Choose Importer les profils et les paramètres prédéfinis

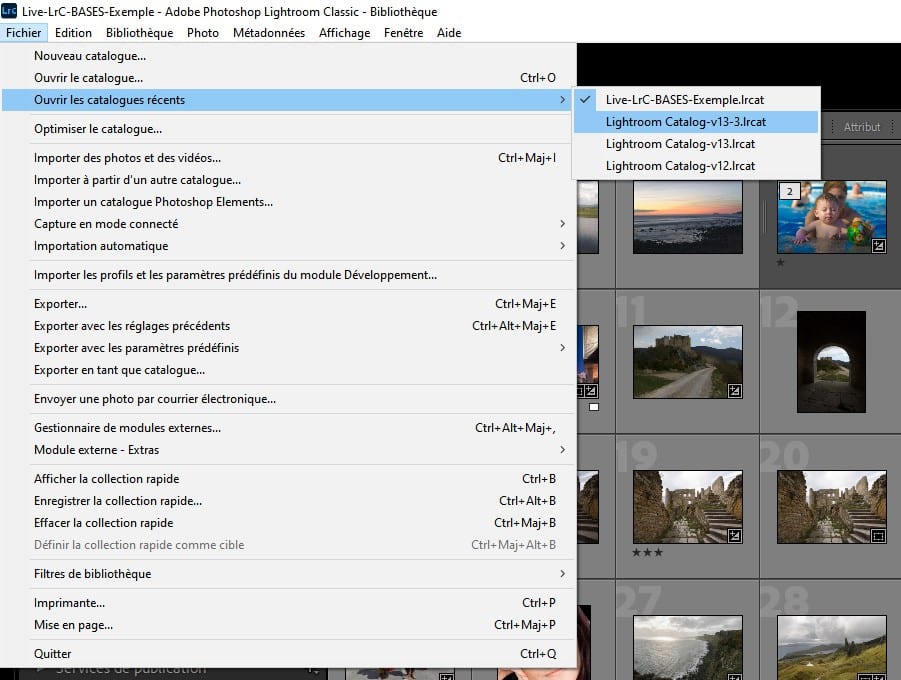click(x=289, y=275)
